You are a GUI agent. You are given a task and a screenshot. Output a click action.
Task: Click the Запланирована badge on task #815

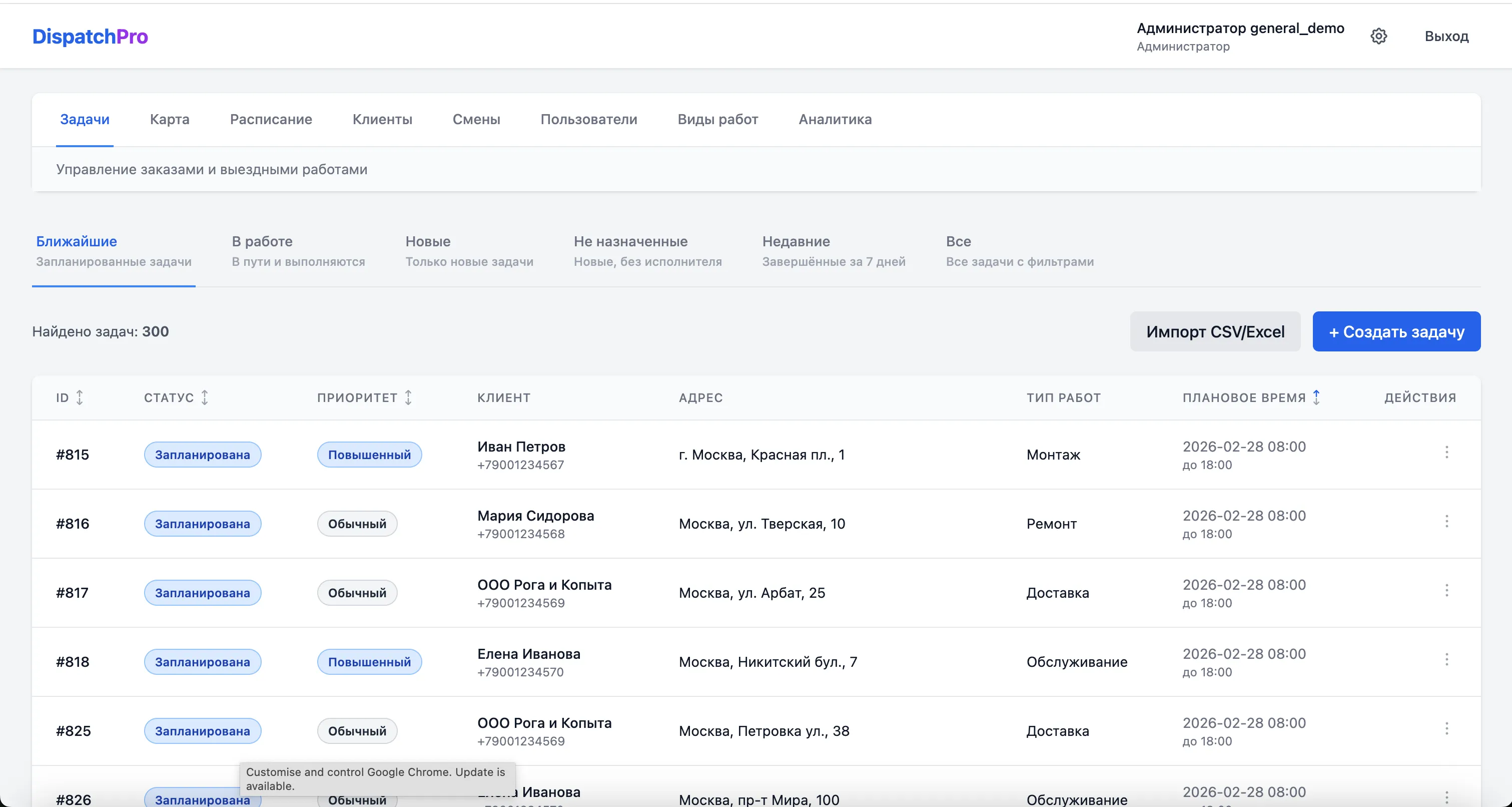[x=202, y=454]
